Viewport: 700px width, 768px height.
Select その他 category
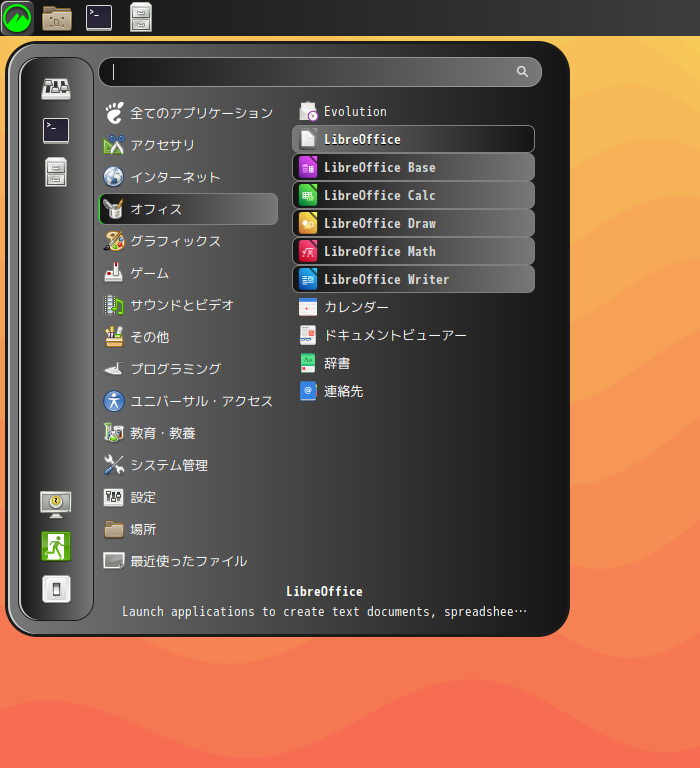tap(189, 337)
